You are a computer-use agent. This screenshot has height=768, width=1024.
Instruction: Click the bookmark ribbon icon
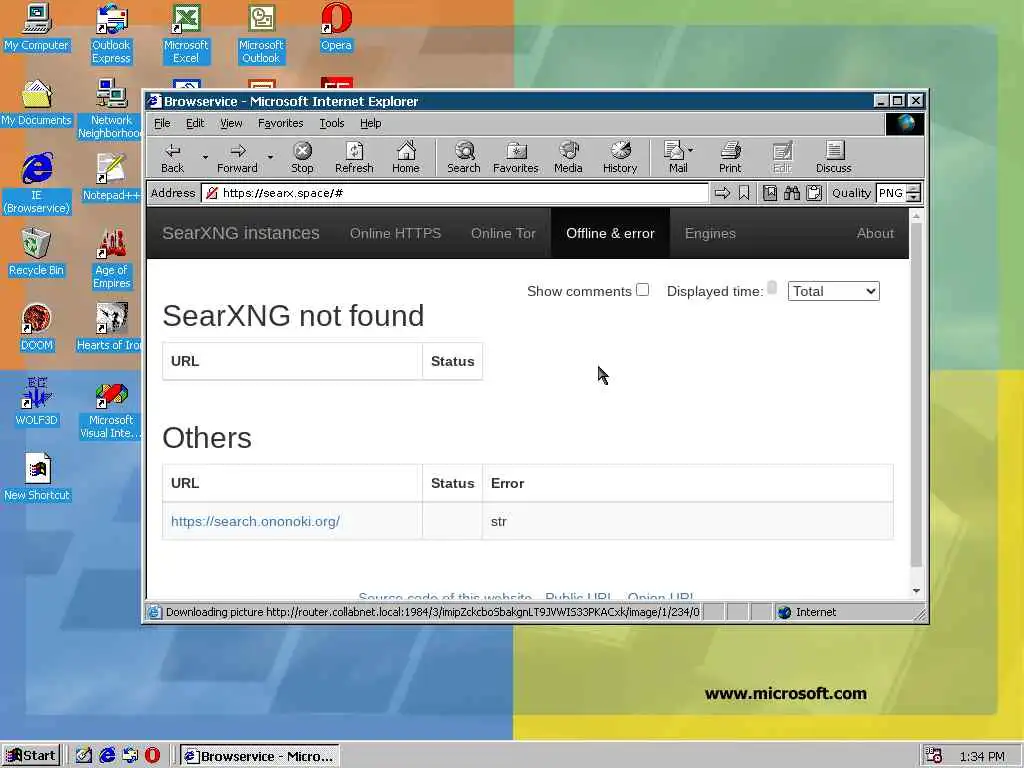744,193
